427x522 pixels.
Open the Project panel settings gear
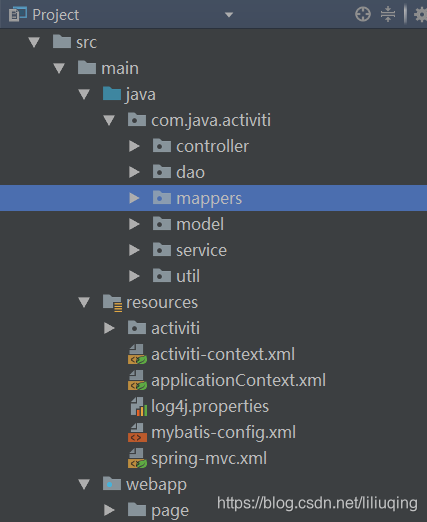point(420,15)
